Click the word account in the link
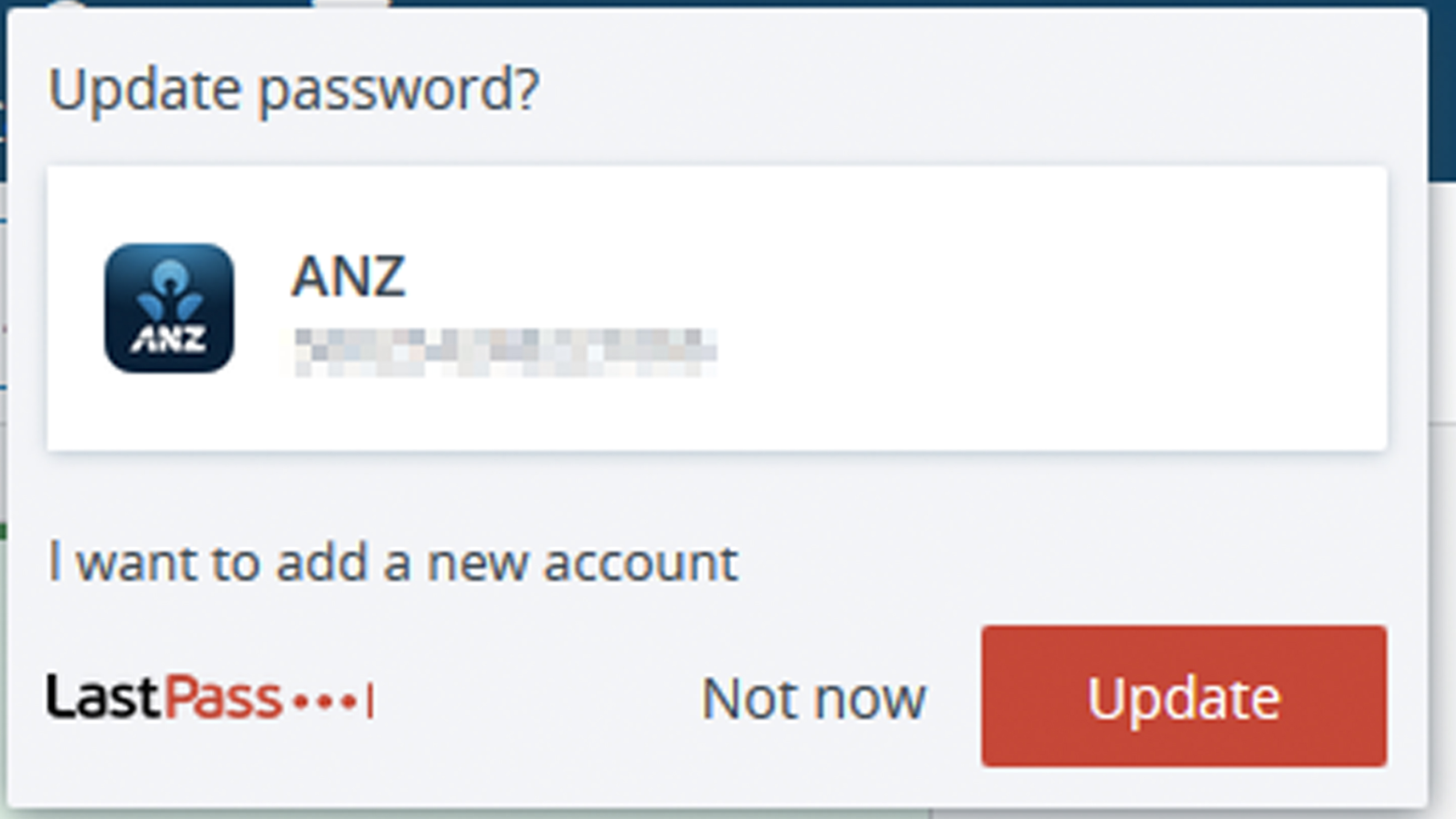Image resolution: width=1456 pixels, height=819 pixels. 641,563
